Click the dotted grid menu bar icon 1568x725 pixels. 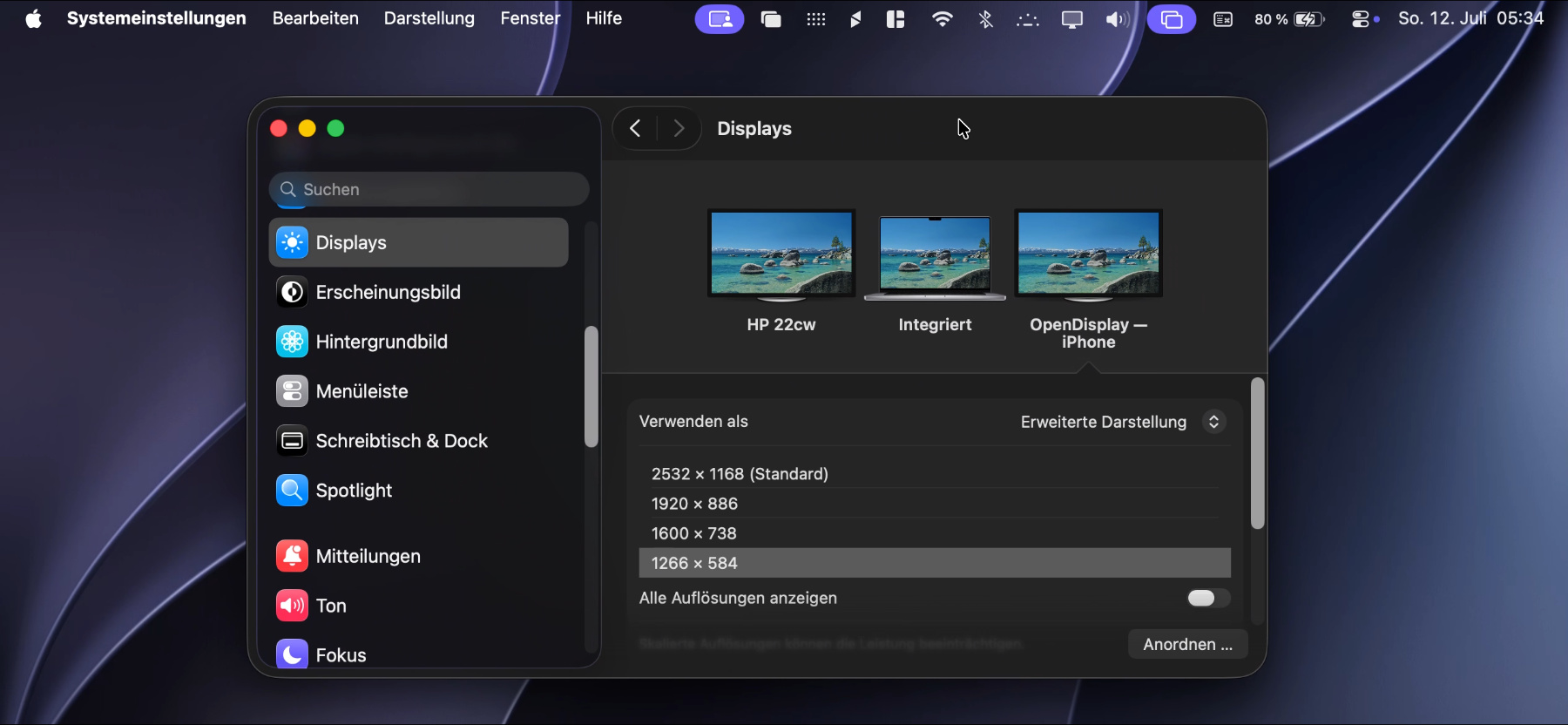click(816, 19)
